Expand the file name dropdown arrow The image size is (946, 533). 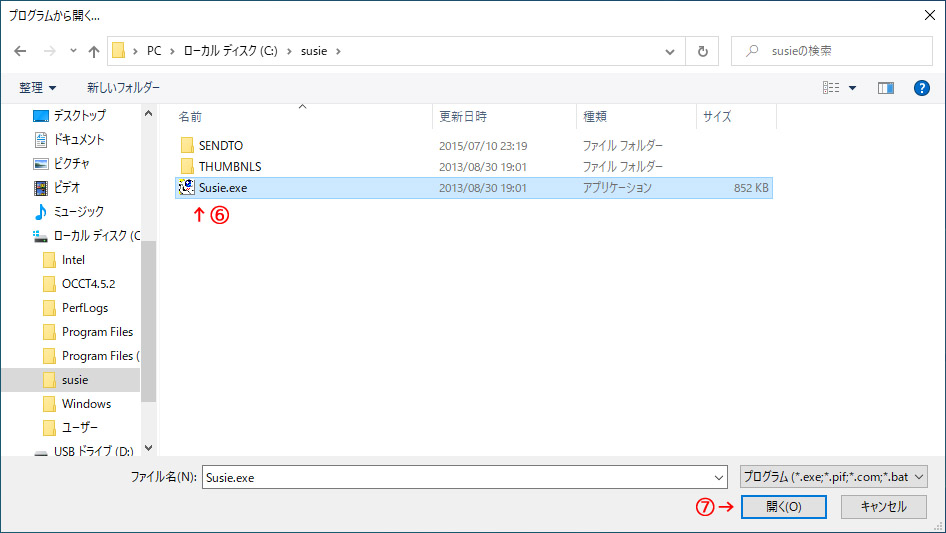719,477
